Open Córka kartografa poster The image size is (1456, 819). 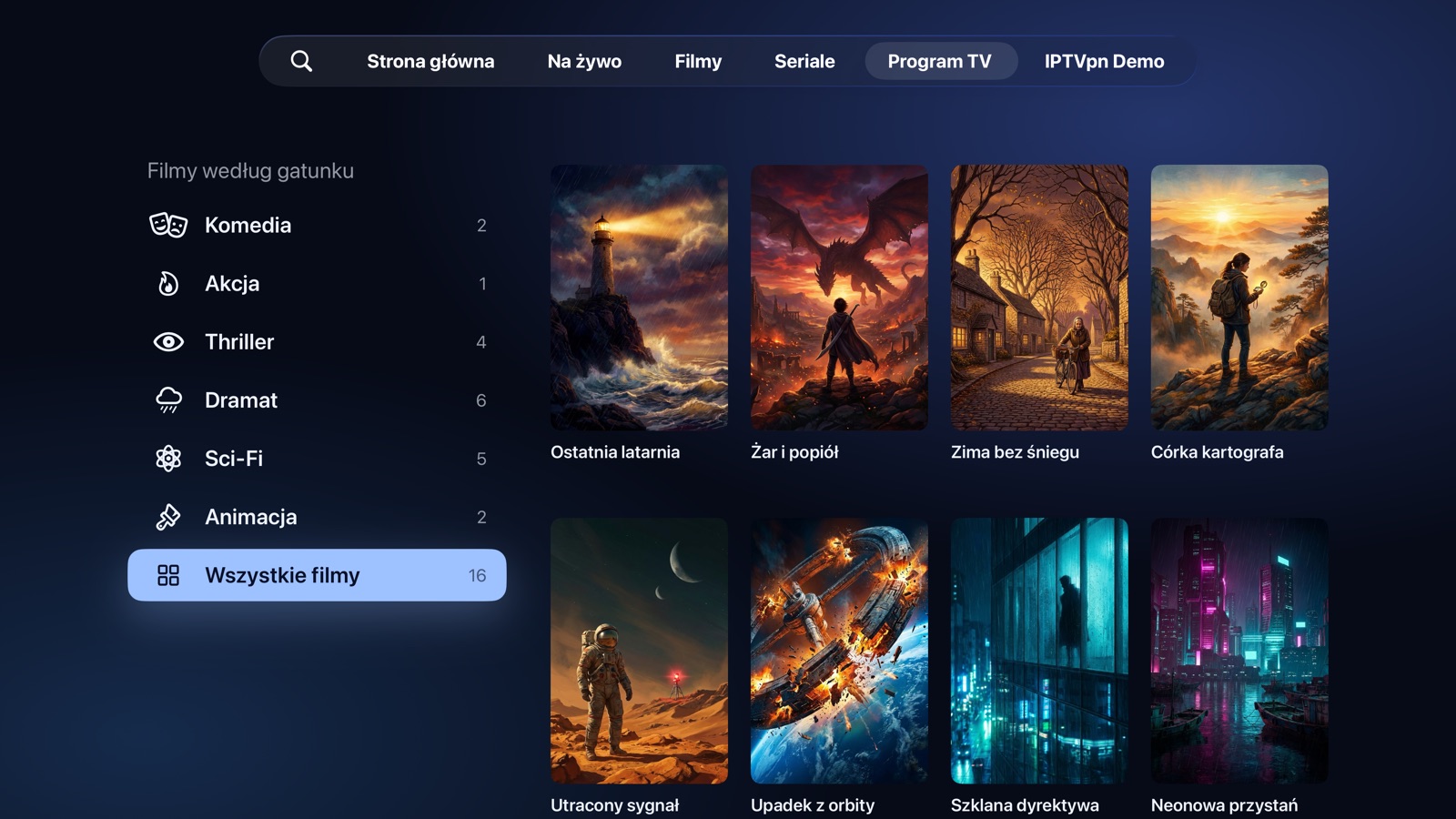(x=1239, y=298)
